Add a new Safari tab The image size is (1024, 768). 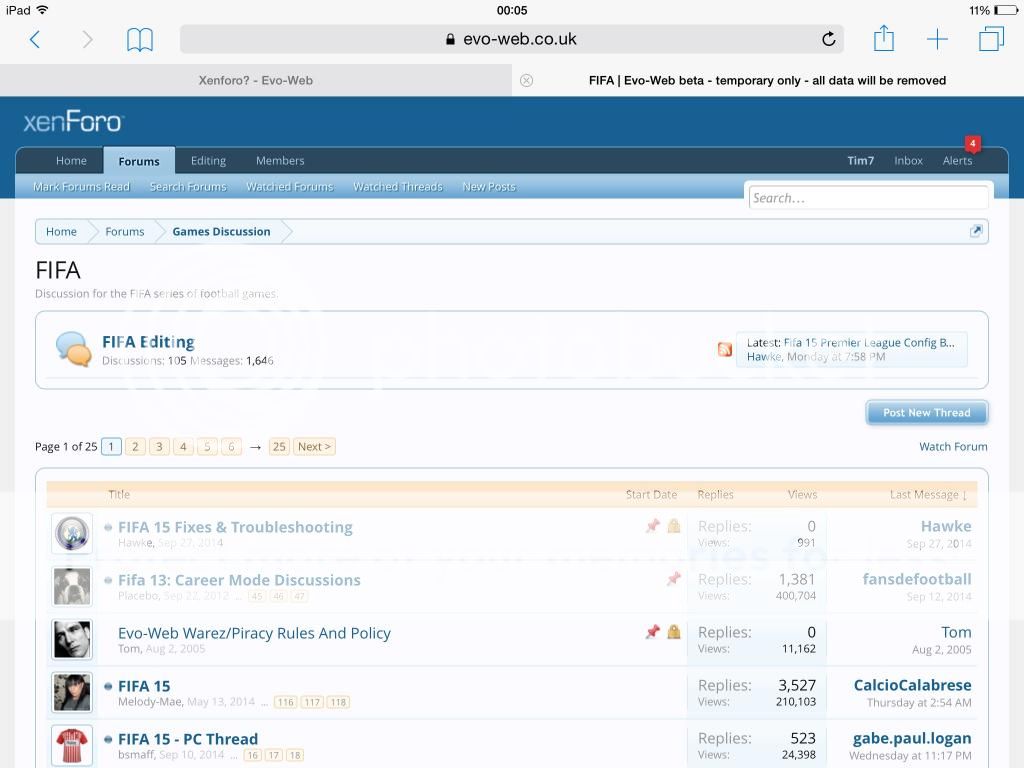(937, 40)
